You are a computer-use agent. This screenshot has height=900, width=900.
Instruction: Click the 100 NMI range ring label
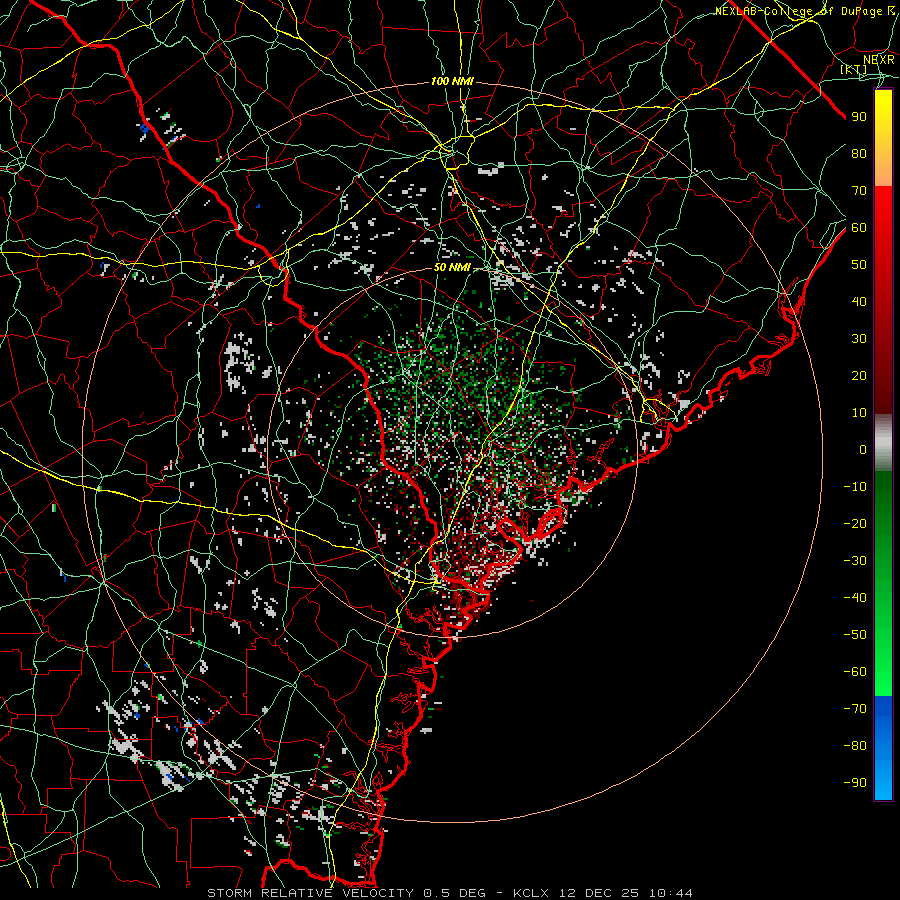(x=452, y=82)
